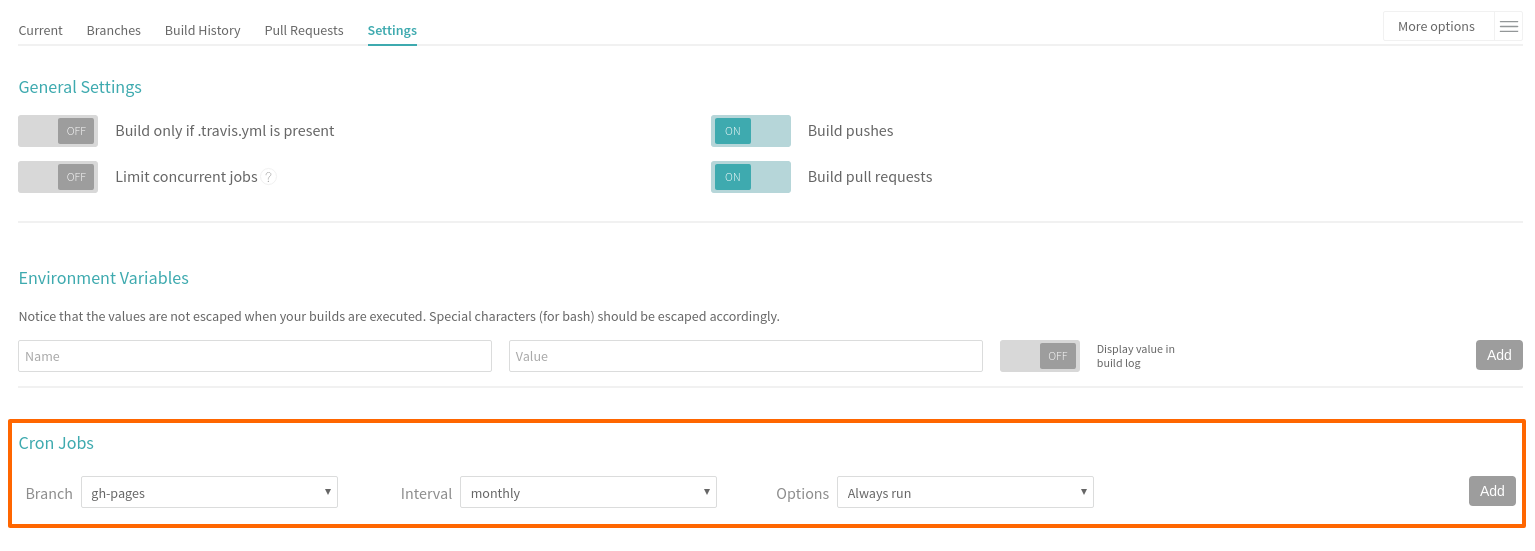Open the Options dropdown showing Always run

[965, 492]
